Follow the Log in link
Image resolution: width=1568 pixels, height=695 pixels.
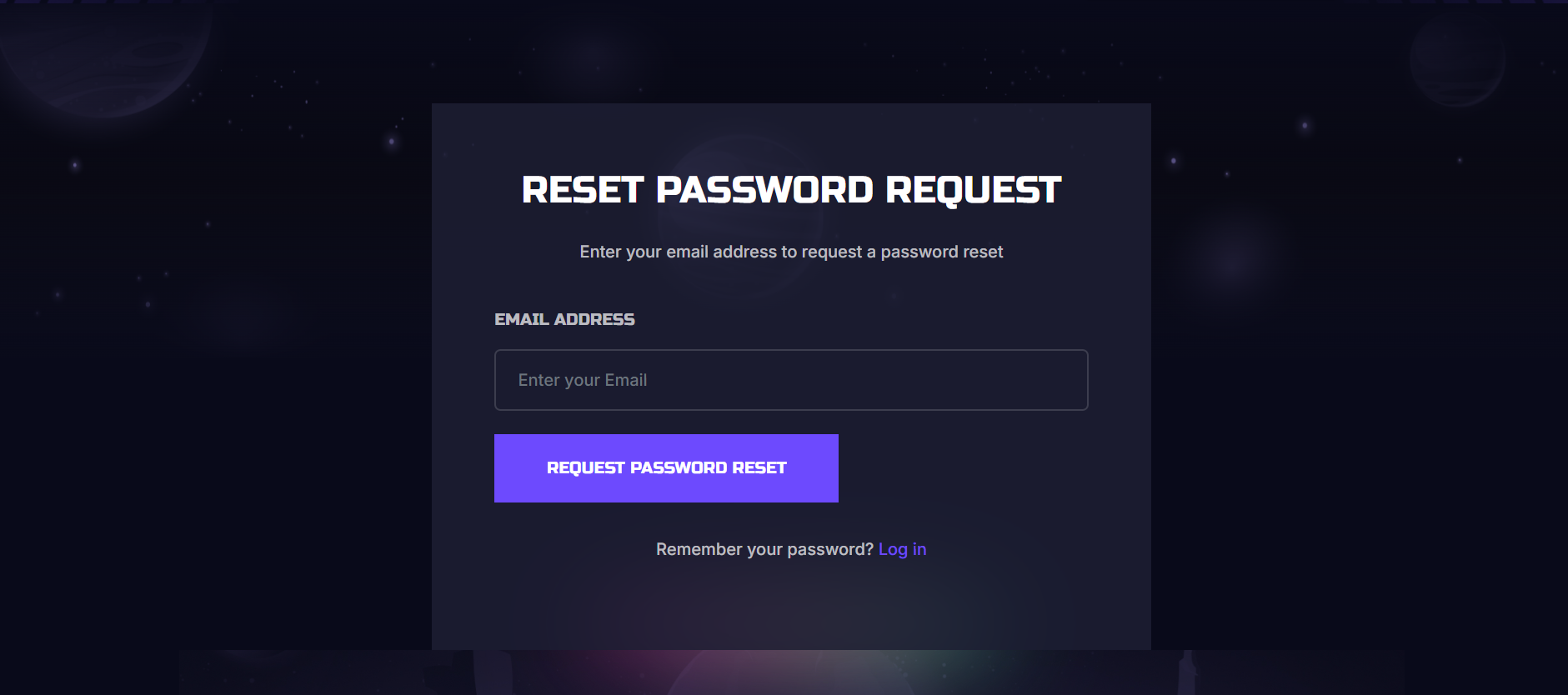click(902, 549)
